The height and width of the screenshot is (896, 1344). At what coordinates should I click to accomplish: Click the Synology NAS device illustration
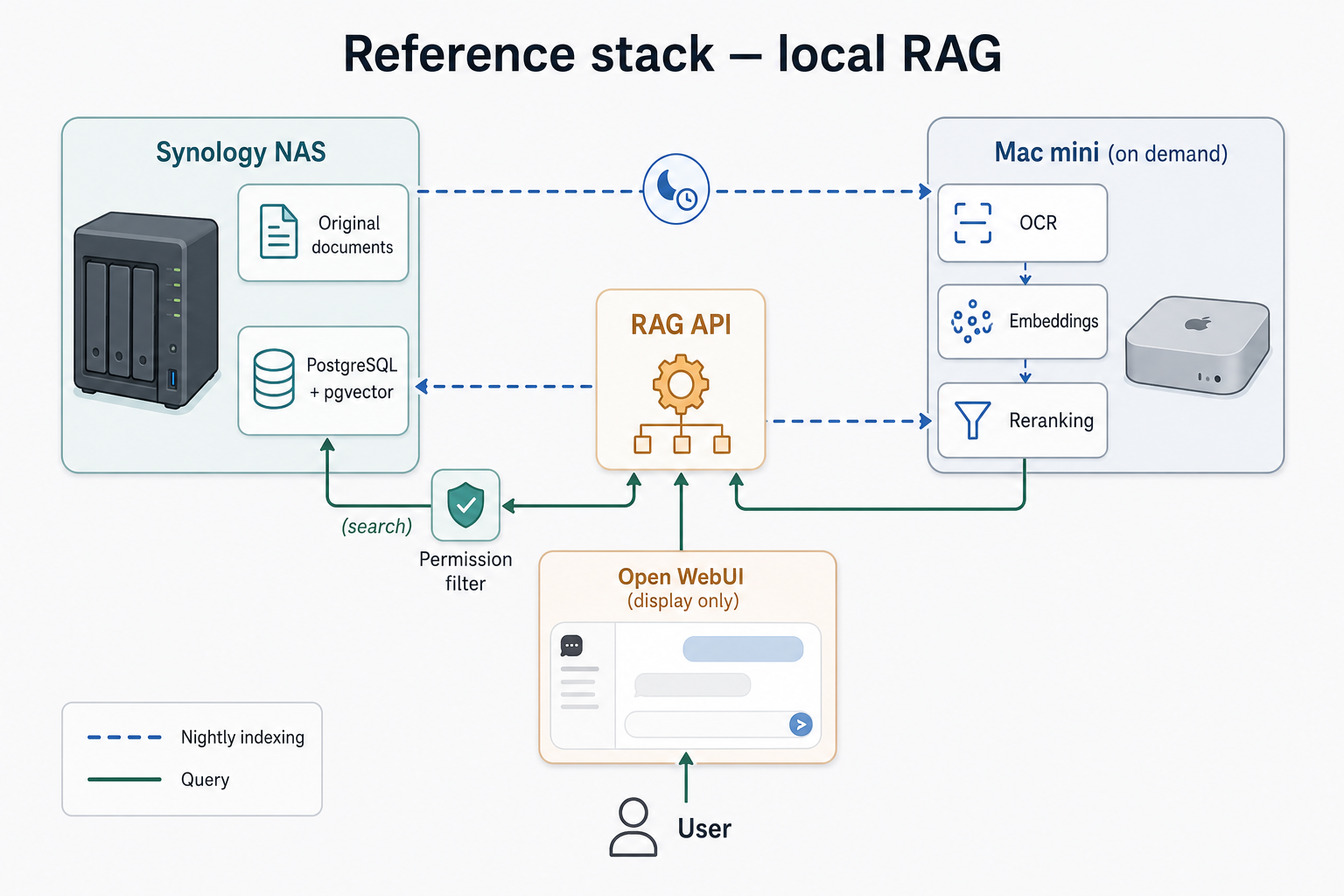pyautogui.click(x=145, y=310)
